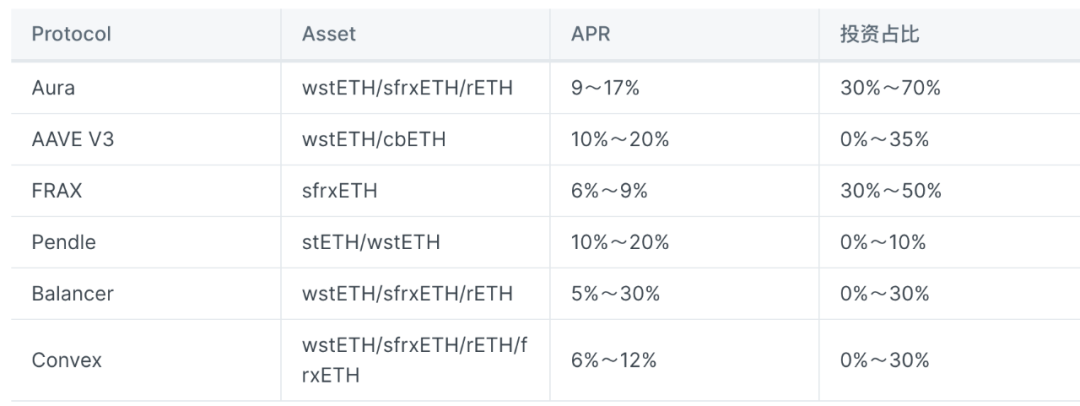
Task: Select the Convex protocol cell
Action: coord(67,360)
